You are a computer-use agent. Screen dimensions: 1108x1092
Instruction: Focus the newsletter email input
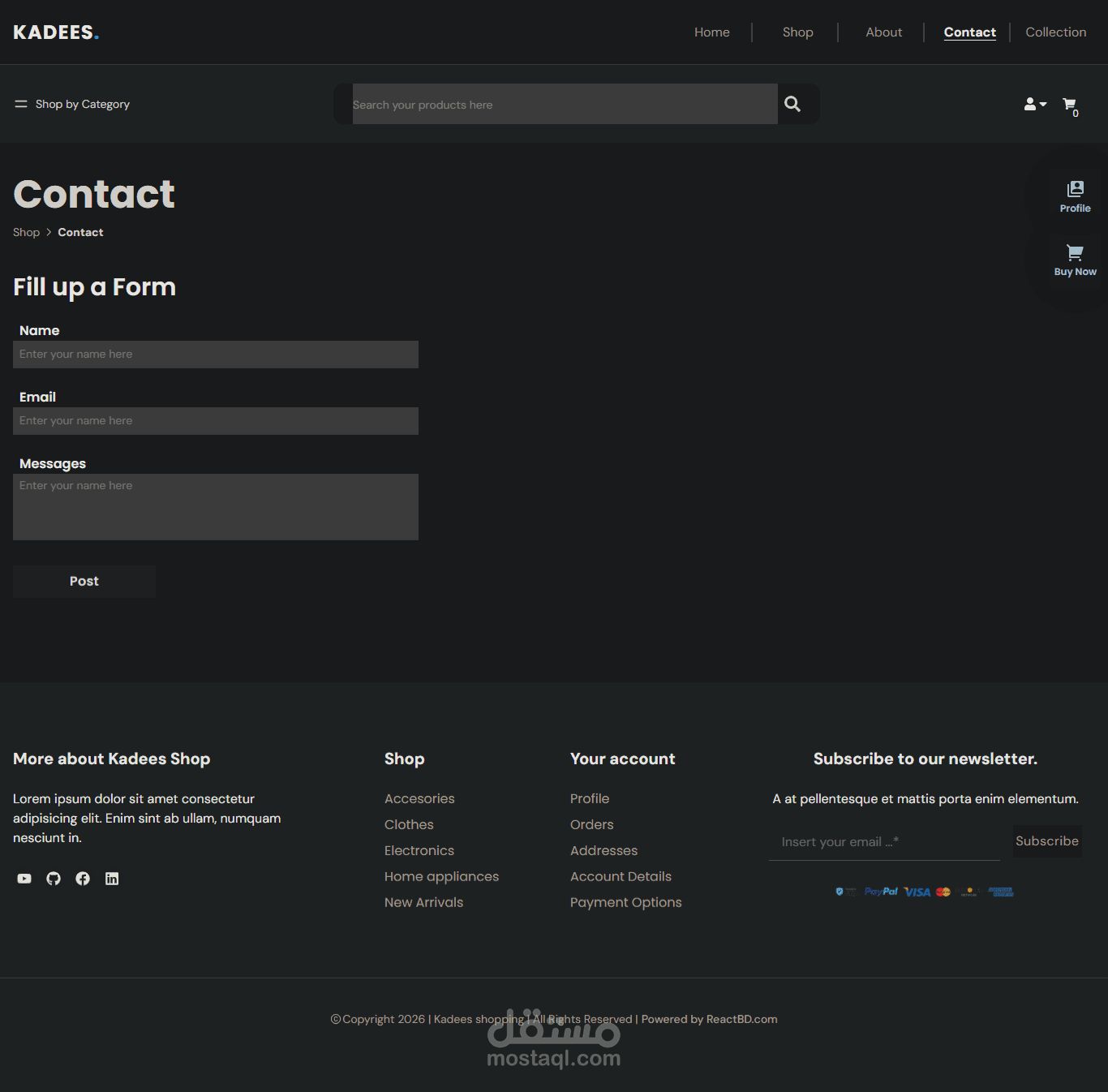pyautogui.click(x=884, y=842)
